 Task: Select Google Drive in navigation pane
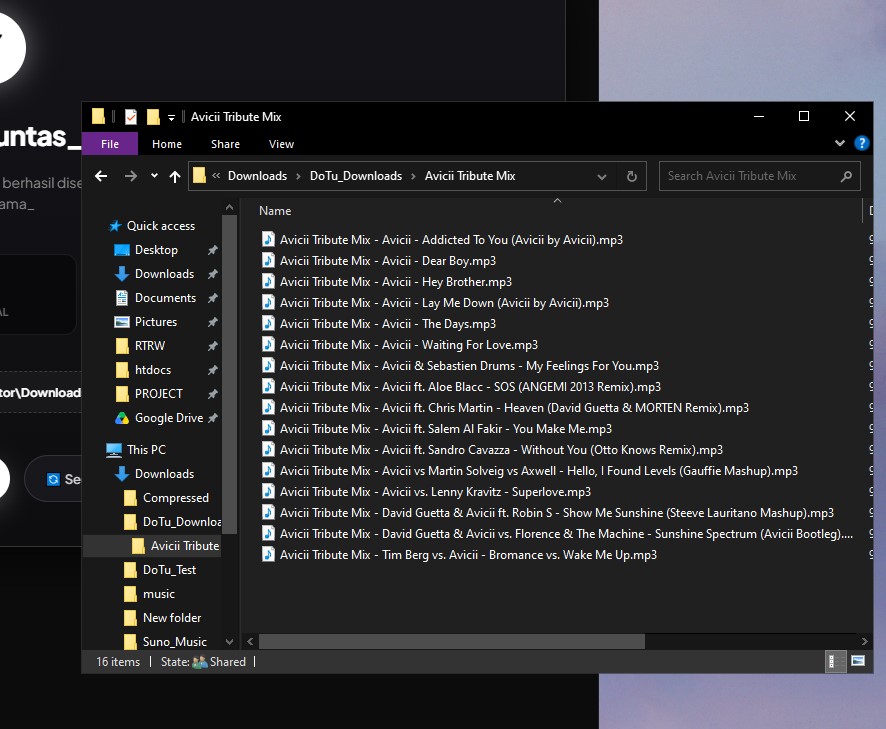169,418
